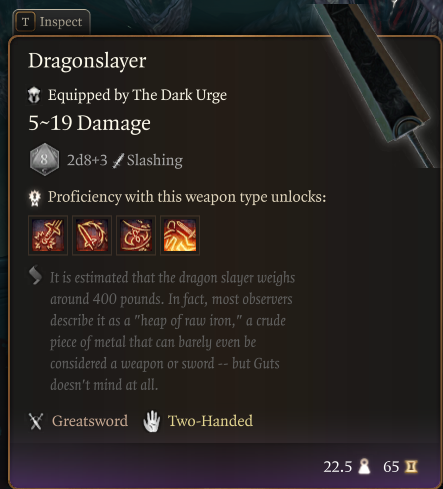Click the 5~19 Damage text
The image size is (443, 489).
click(x=89, y=123)
